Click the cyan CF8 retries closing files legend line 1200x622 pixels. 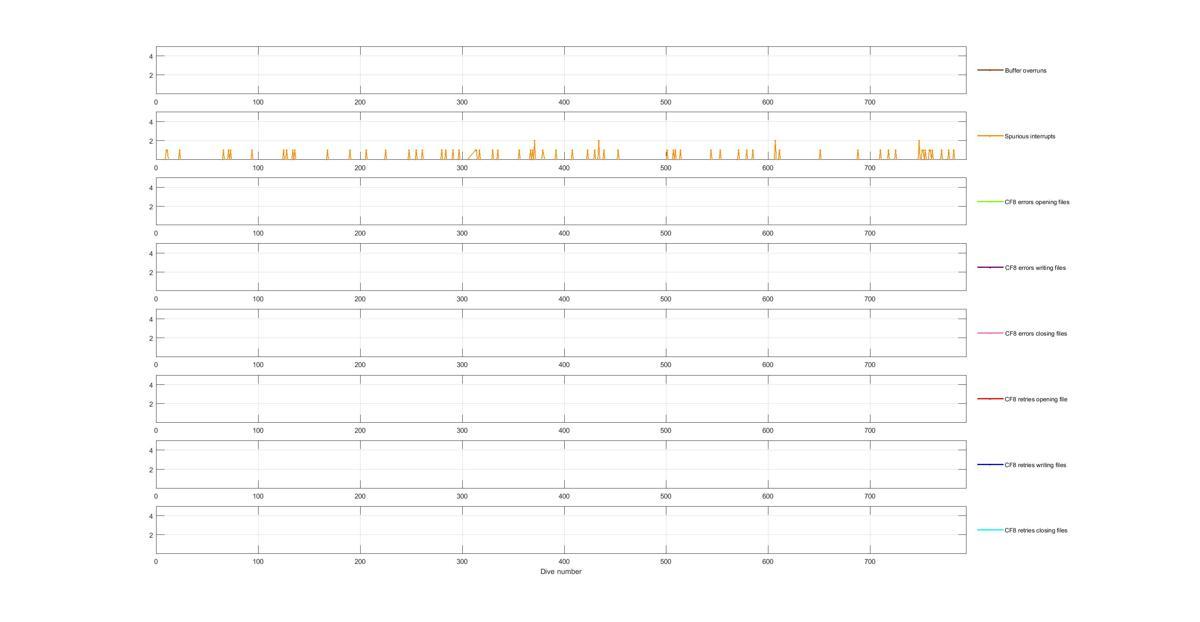990,530
